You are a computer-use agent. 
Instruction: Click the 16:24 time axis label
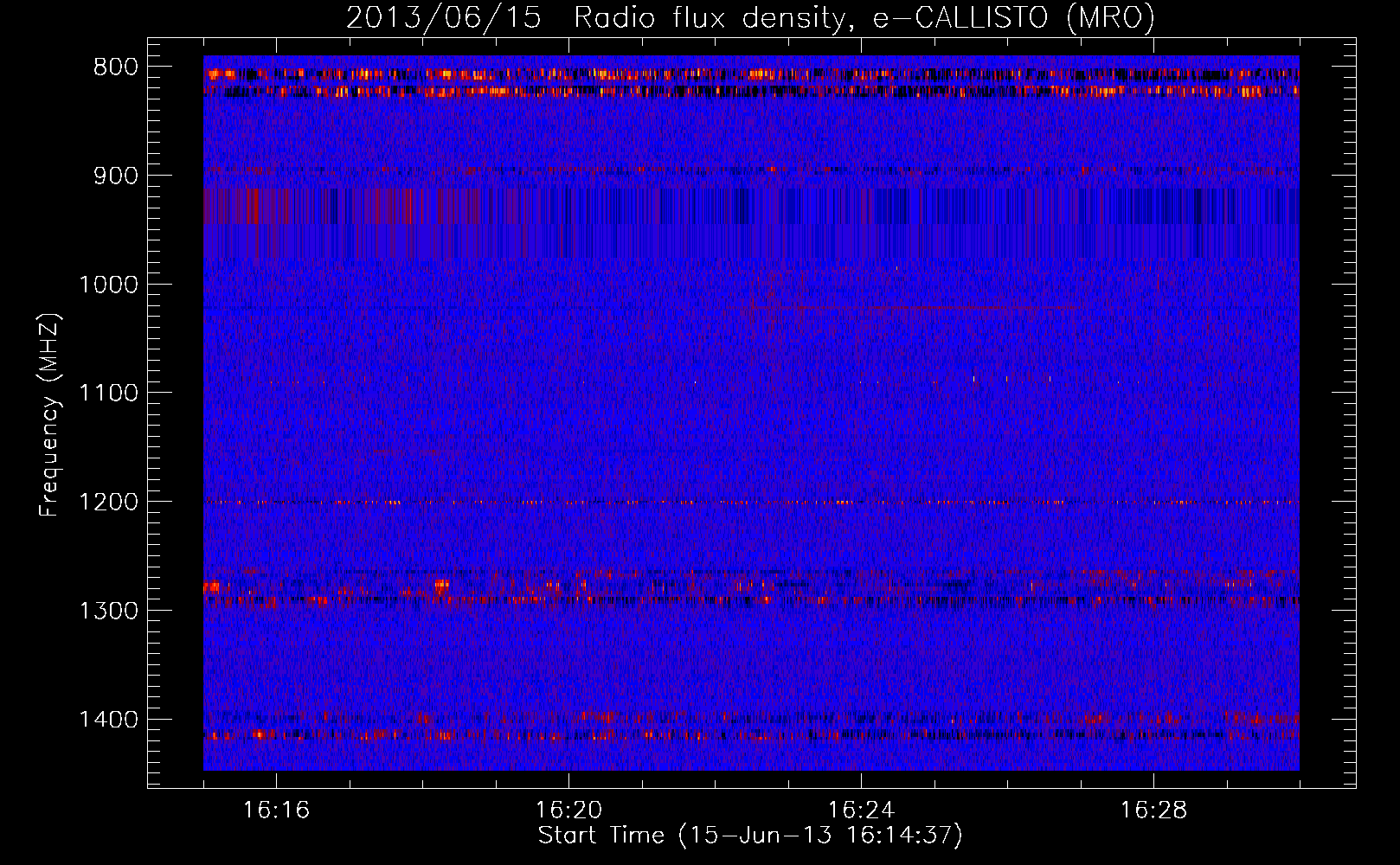click(x=861, y=811)
